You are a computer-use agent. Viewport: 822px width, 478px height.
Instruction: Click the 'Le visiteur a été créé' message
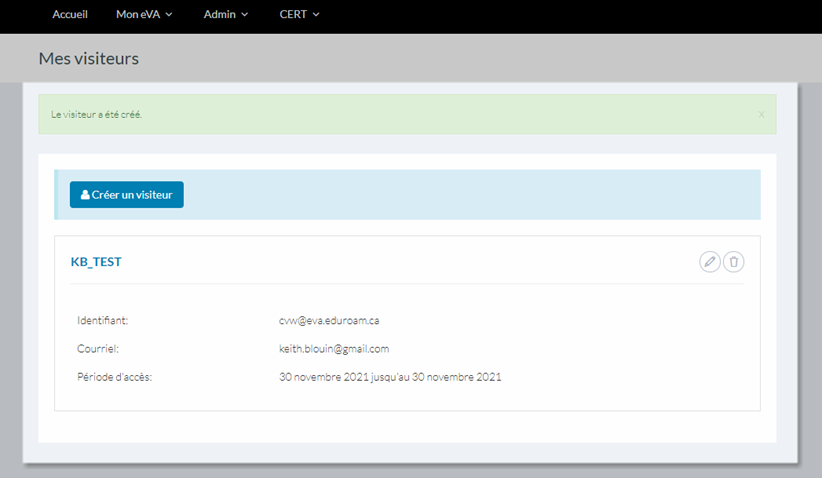point(97,115)
